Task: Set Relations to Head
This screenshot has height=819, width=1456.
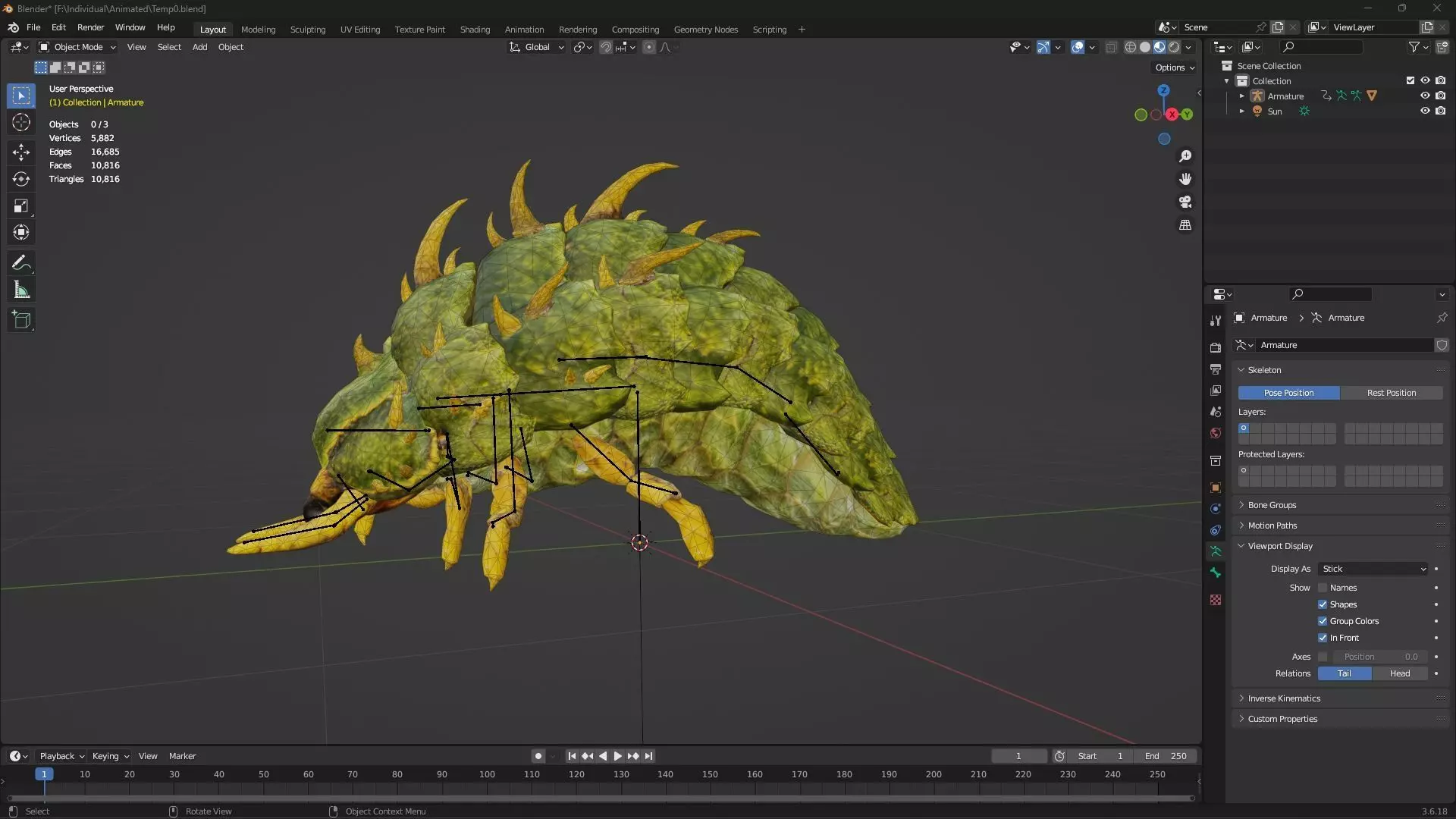Action: point(1400,673)
